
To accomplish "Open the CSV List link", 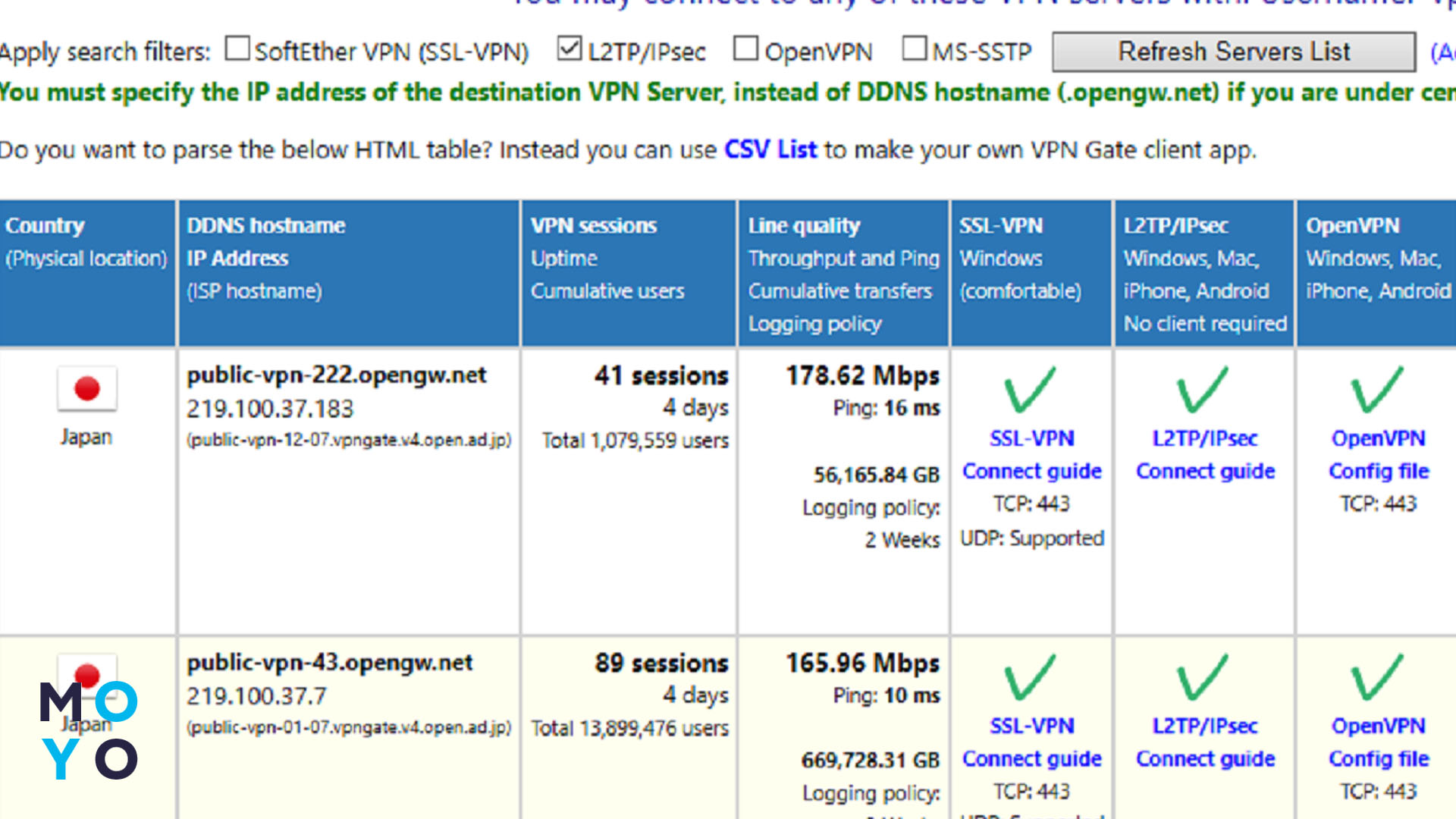I will 770,149.
